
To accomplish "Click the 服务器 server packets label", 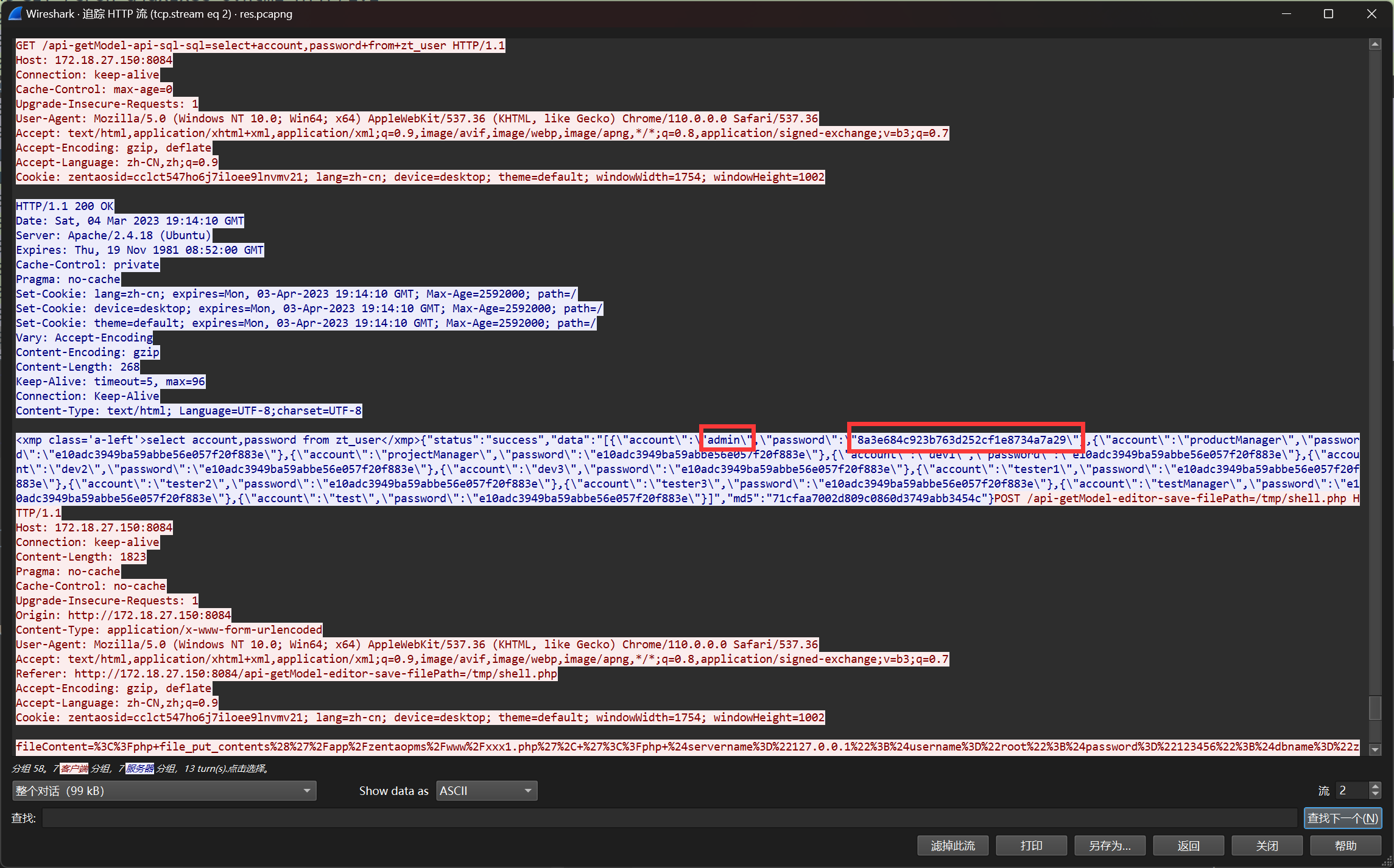I will click(140, 769).
